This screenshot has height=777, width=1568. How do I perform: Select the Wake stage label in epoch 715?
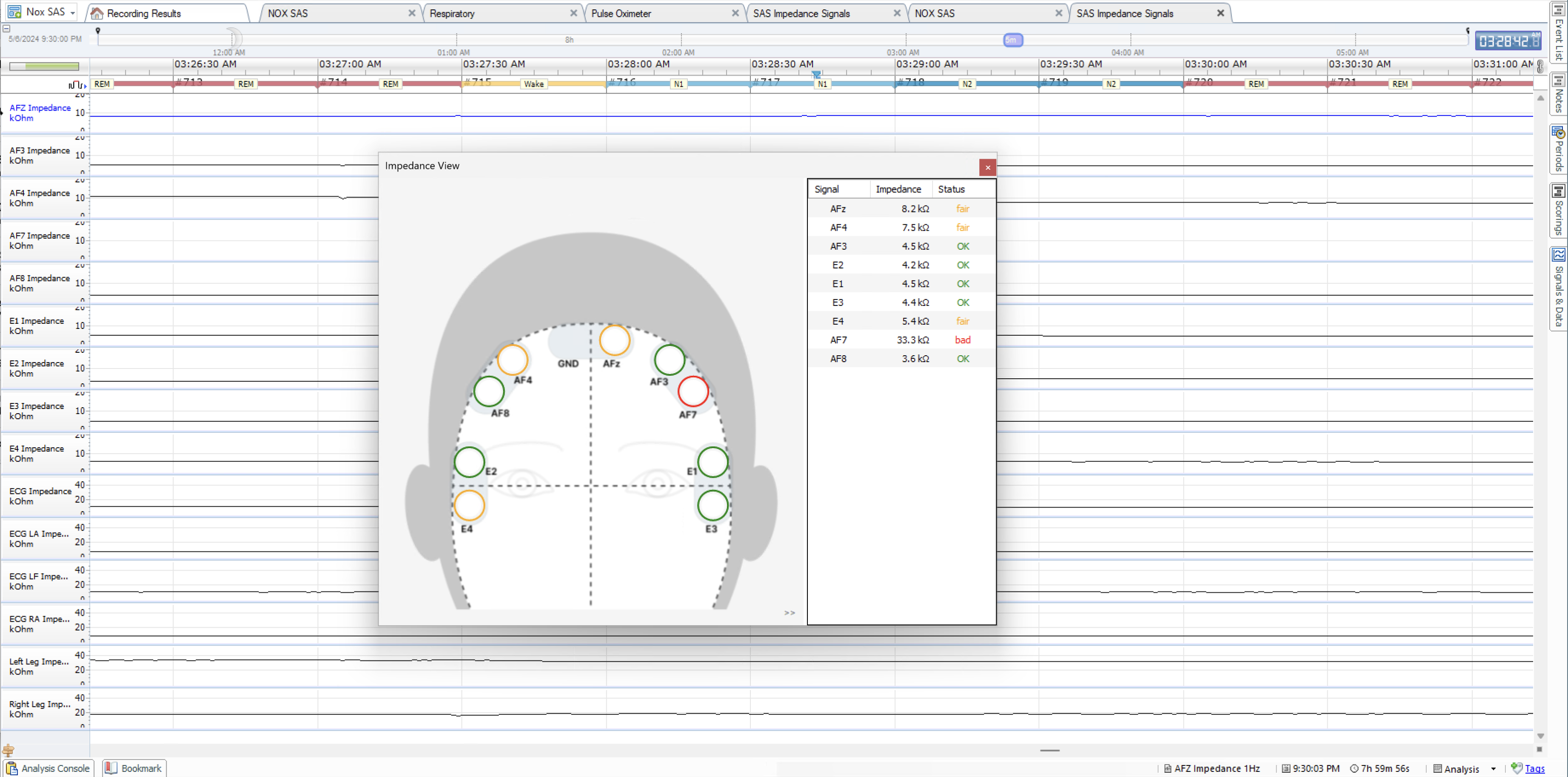(534, 84)
